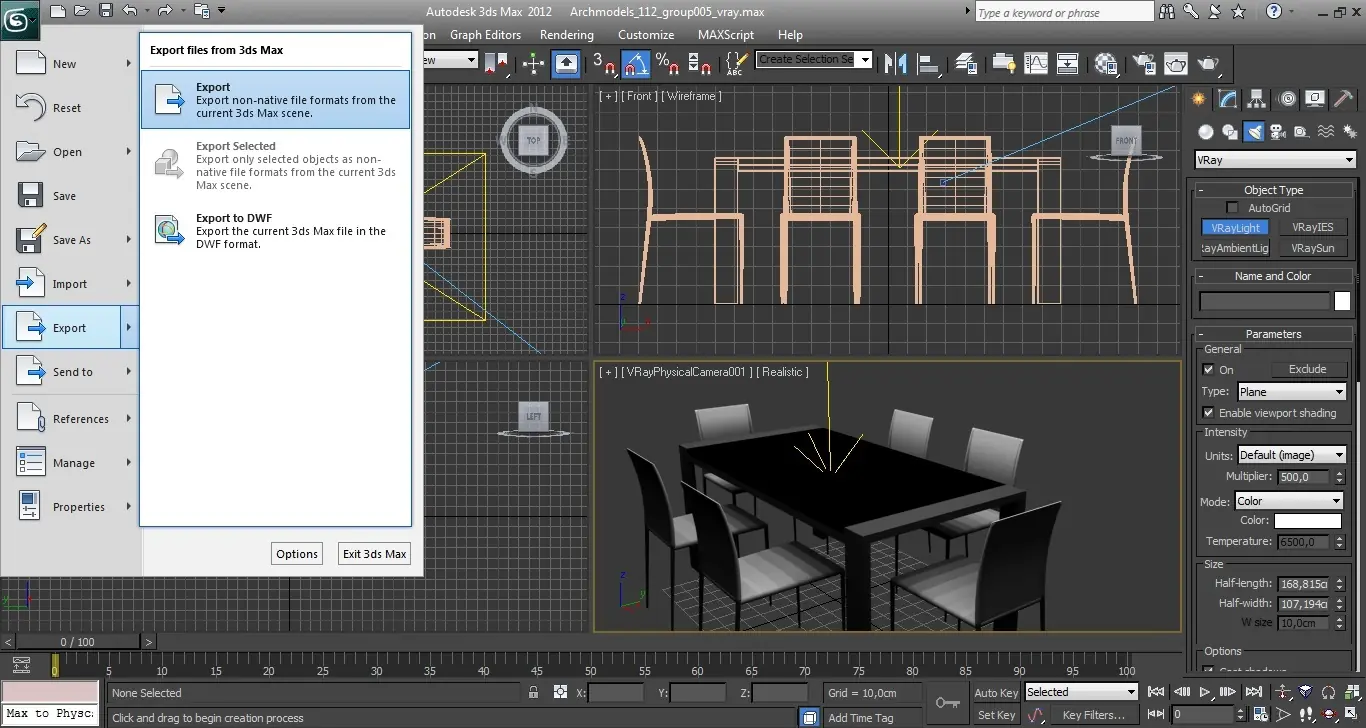1366x728 pixels.
Task: Open the Import menu entry
Action: pyautogui.click(x=70, y=284)
